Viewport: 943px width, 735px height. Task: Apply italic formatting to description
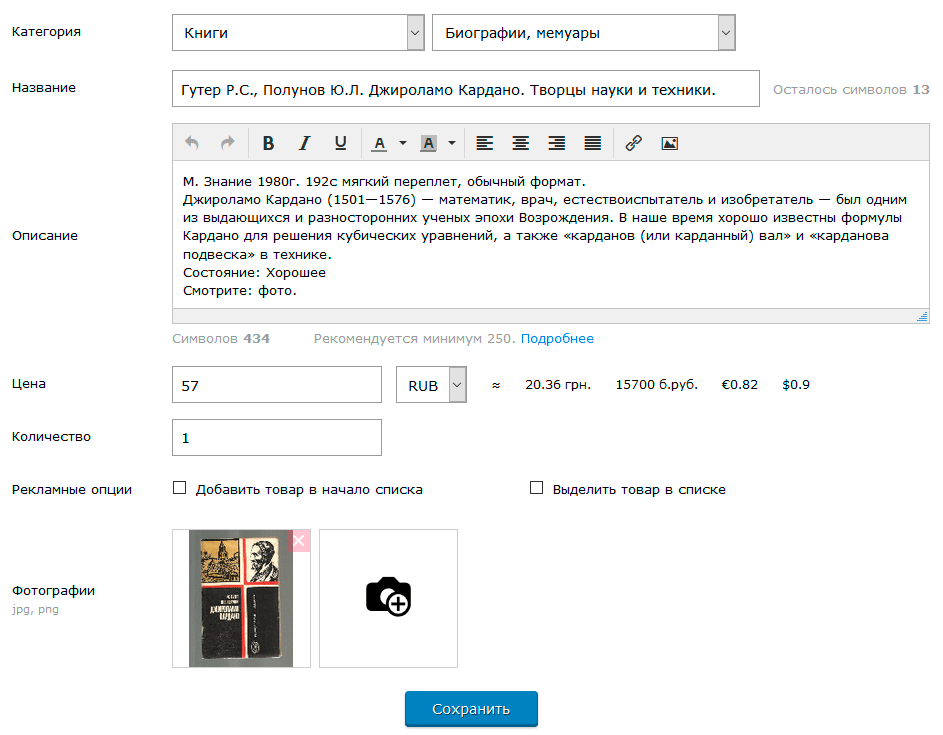click(x=305, y=143)
